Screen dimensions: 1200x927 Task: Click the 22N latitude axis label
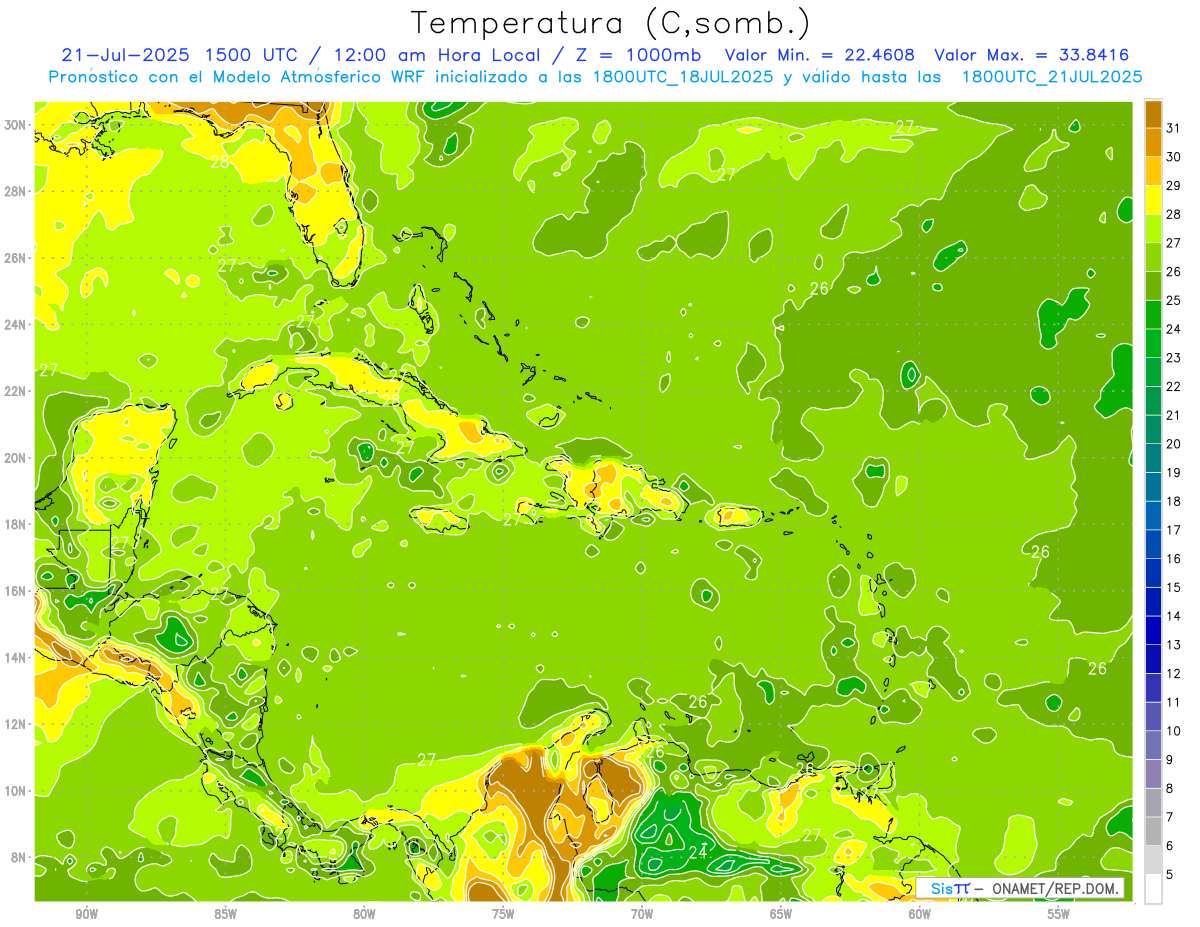(17, 391)
